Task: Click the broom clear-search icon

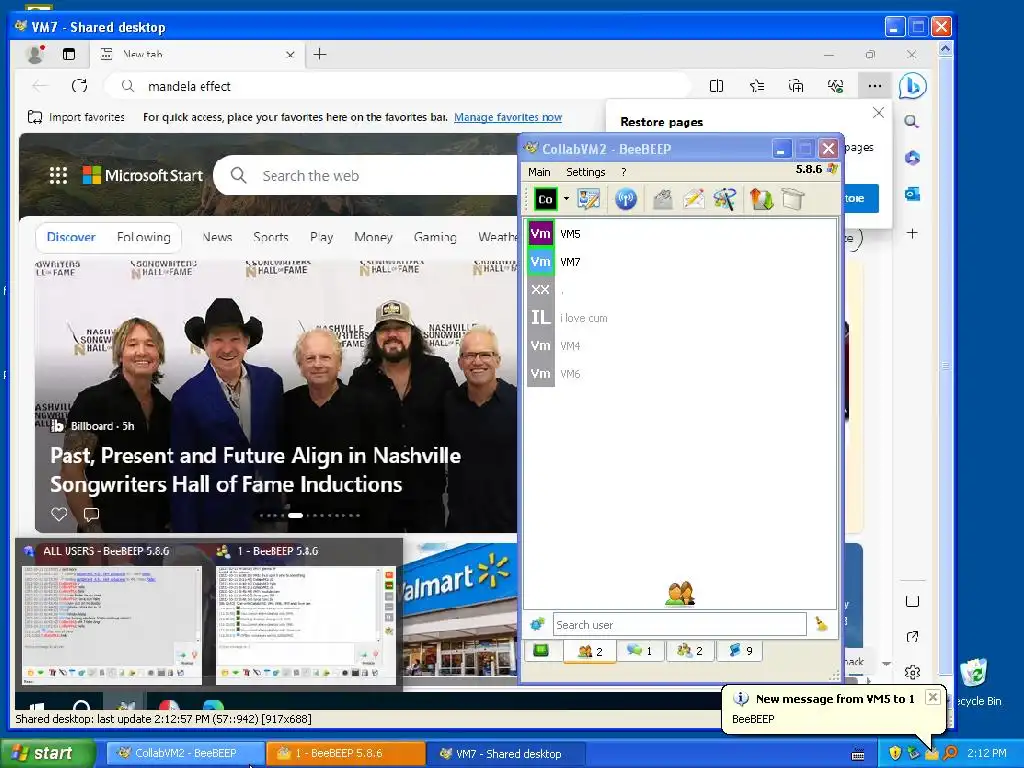Action: pyautogui.click(x=822, y=624)
